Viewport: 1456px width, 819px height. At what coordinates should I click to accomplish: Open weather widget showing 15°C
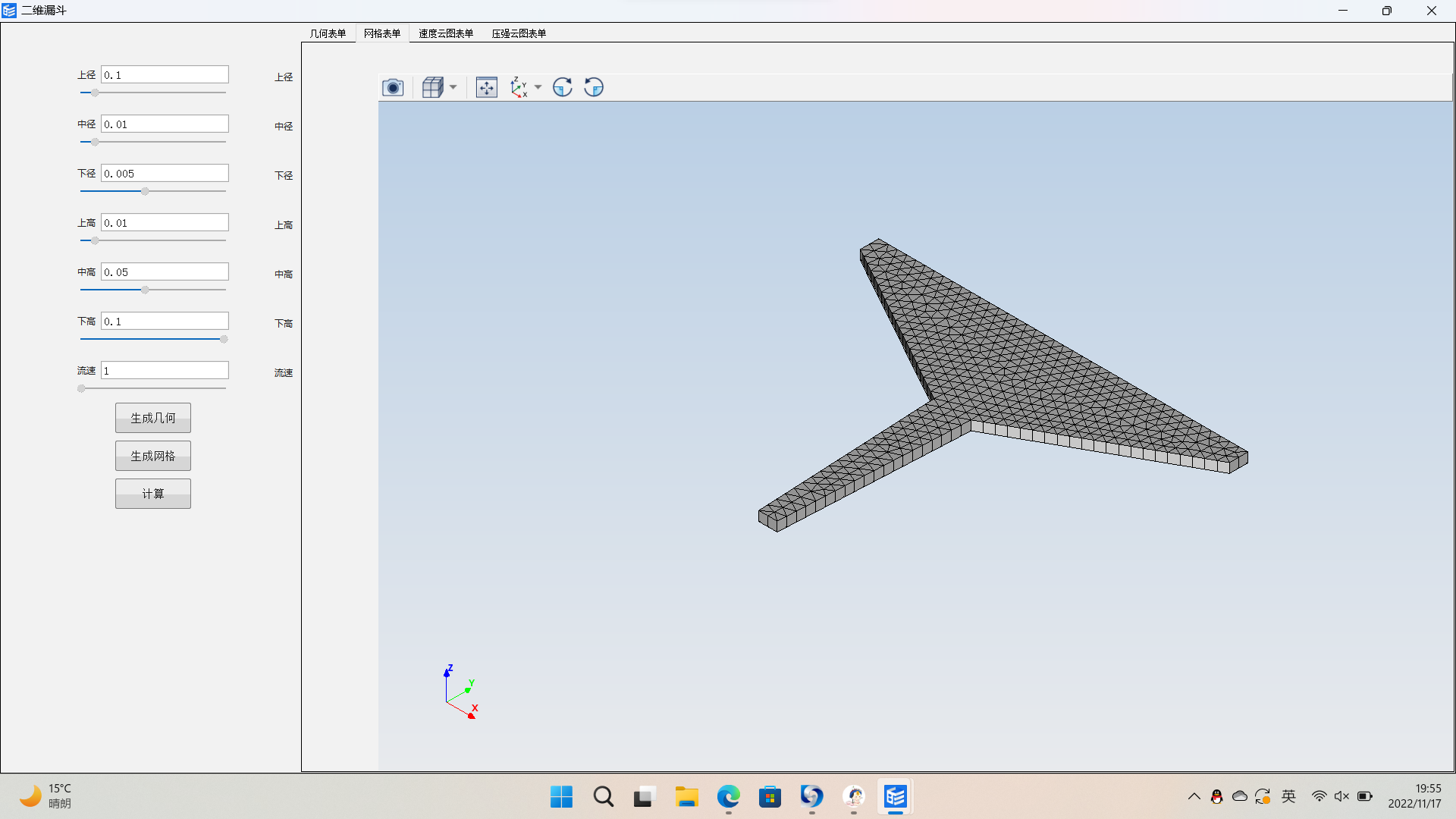45,796
